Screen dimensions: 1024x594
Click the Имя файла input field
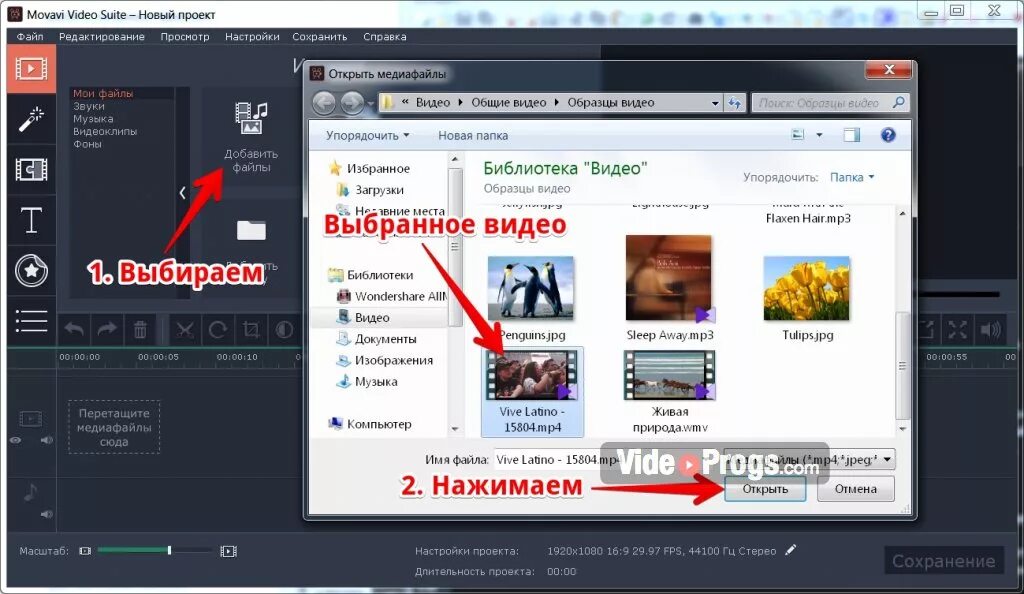pos(607,460)
